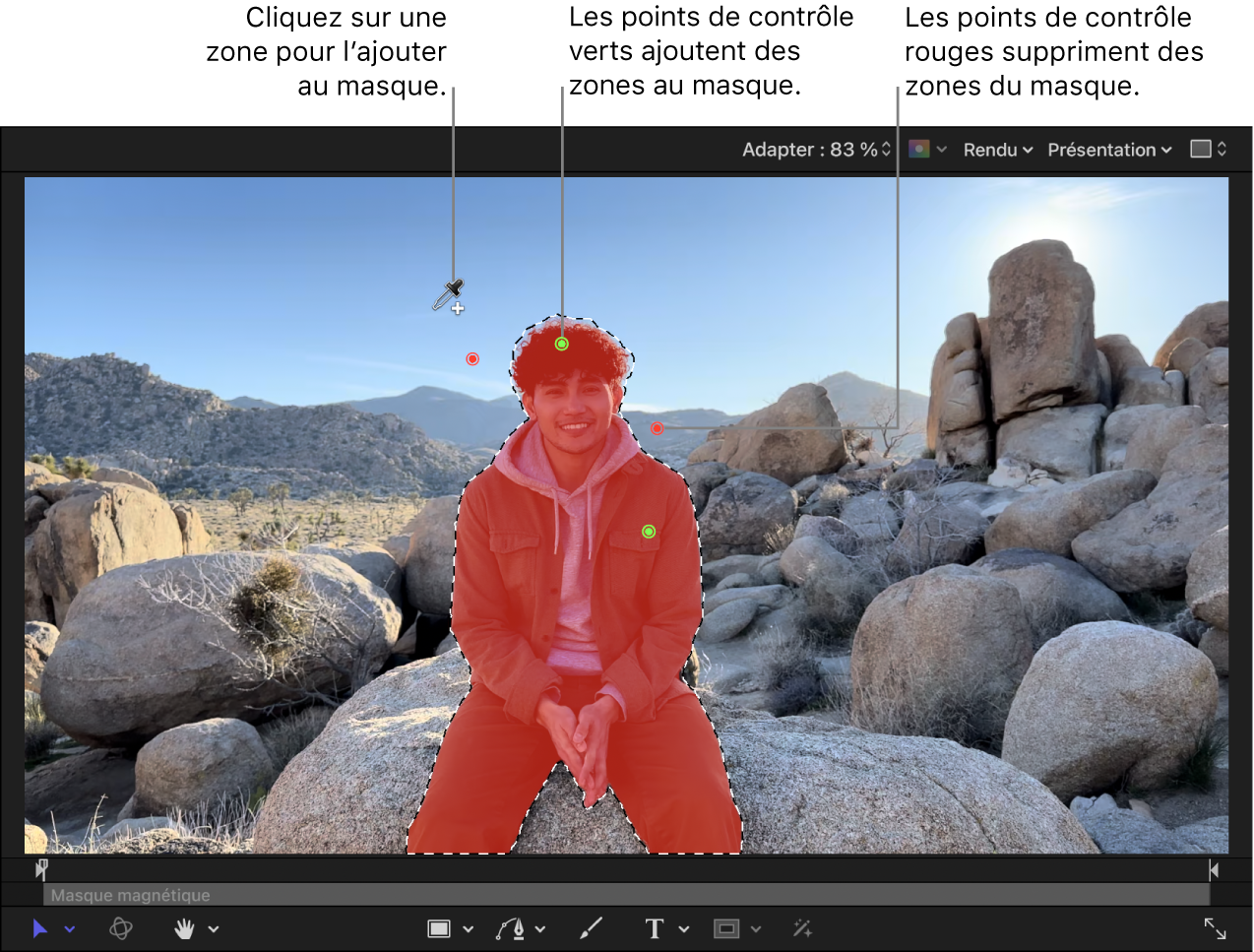Expand the Text tool dropdown arrow
The width and height of the screenshot is (1254, 952).
pyautogui.click(x=684, y=929)
